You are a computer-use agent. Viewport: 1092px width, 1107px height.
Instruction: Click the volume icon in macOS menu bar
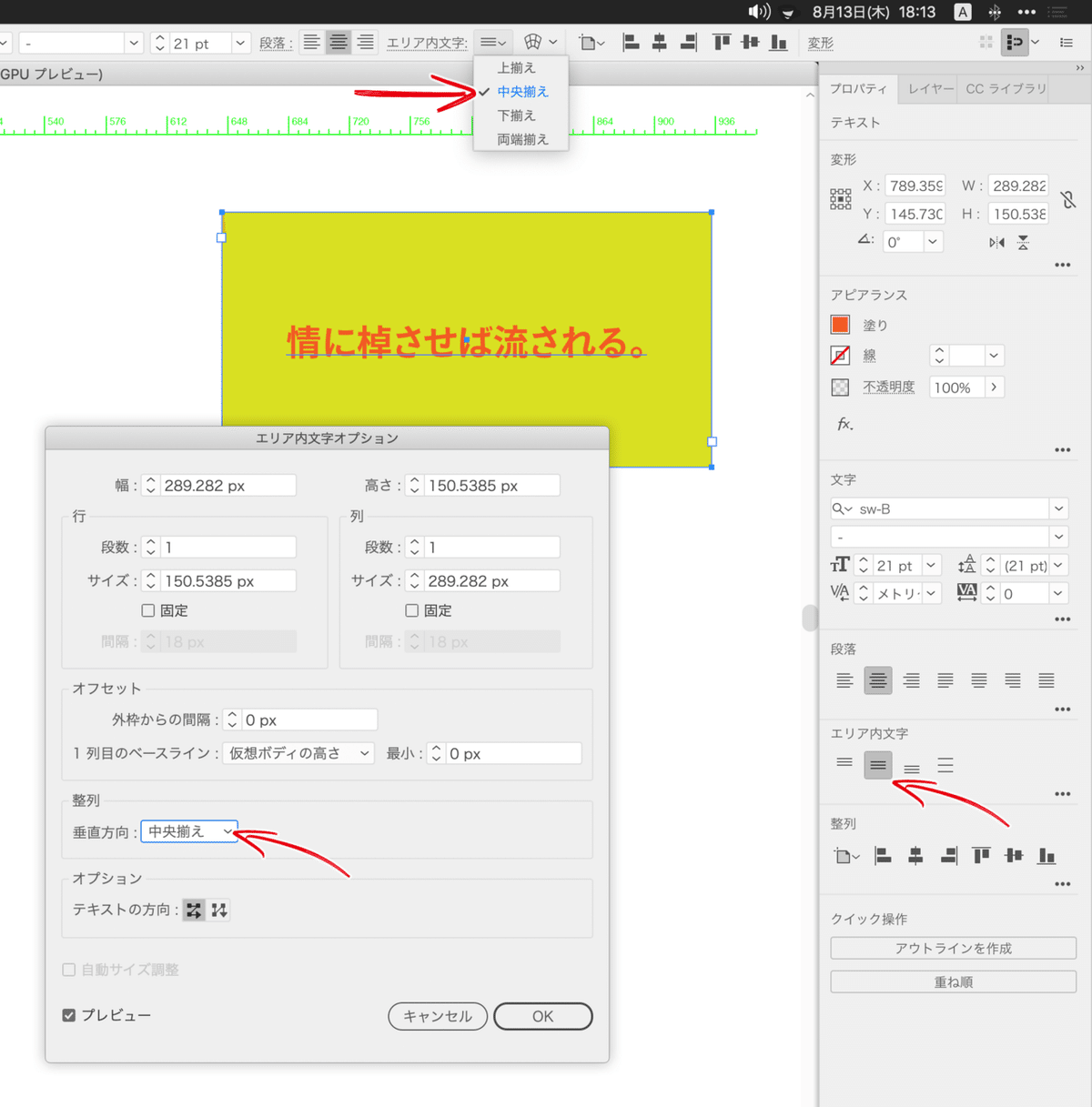pos(759,12)
